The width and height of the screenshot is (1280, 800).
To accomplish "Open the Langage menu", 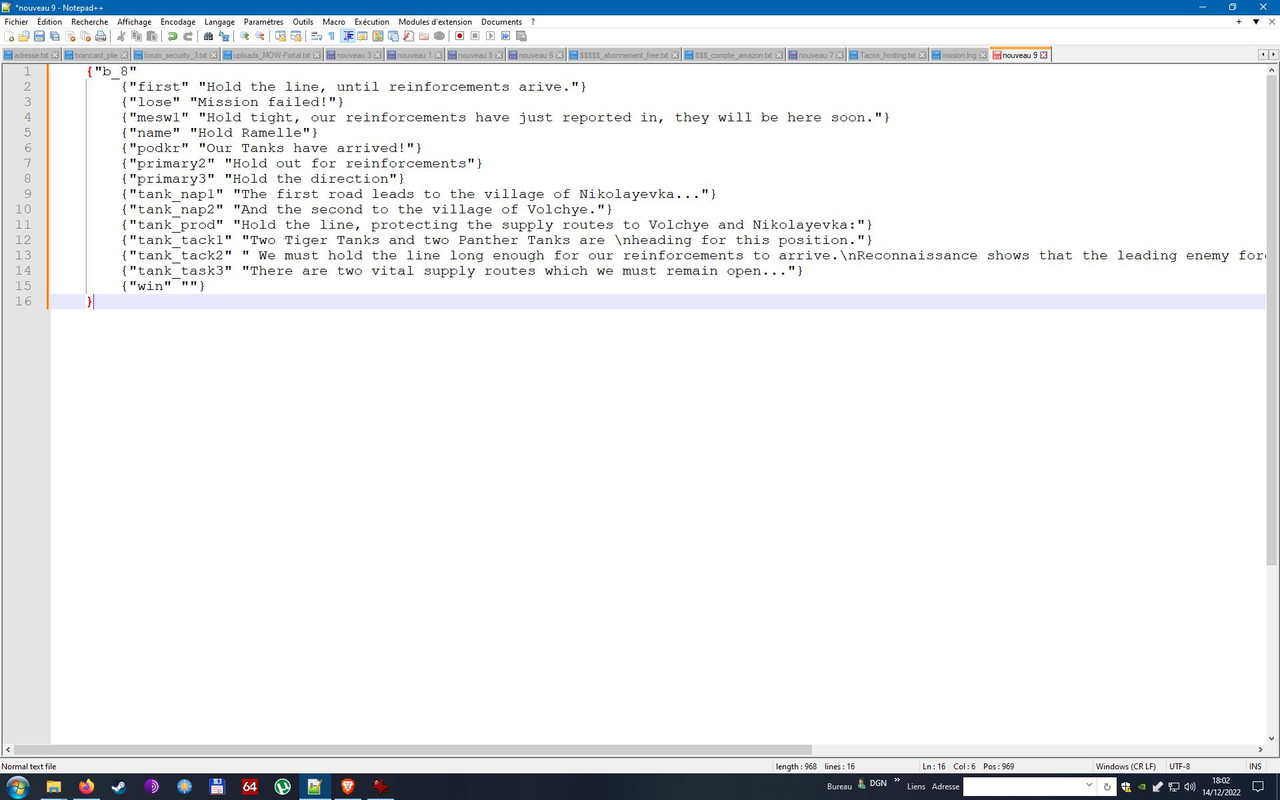I will (219, 22).
